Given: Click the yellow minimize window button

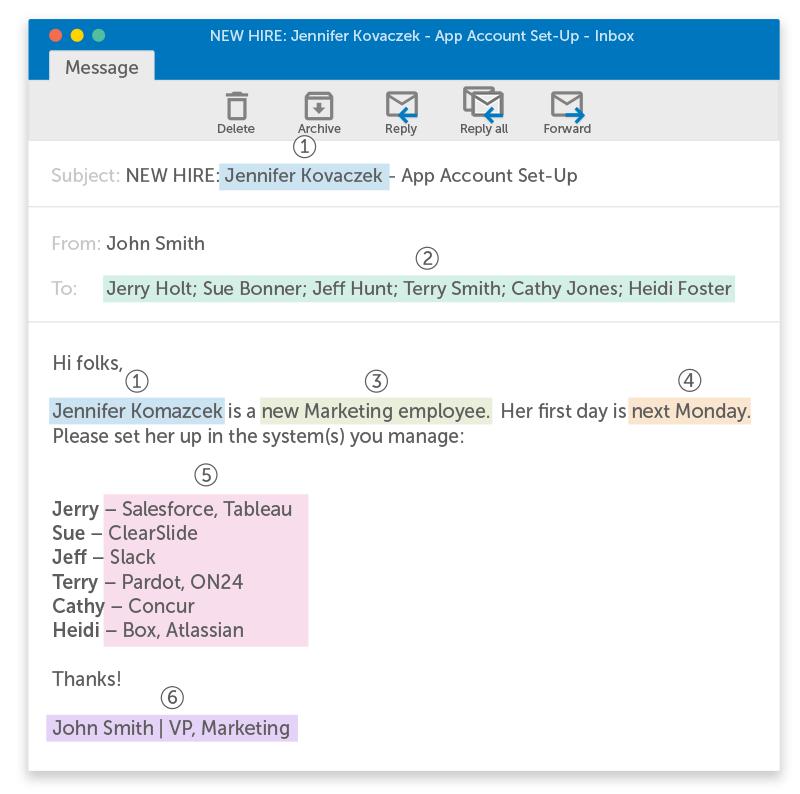Looking at the screenshot, I should pos(77,35).
